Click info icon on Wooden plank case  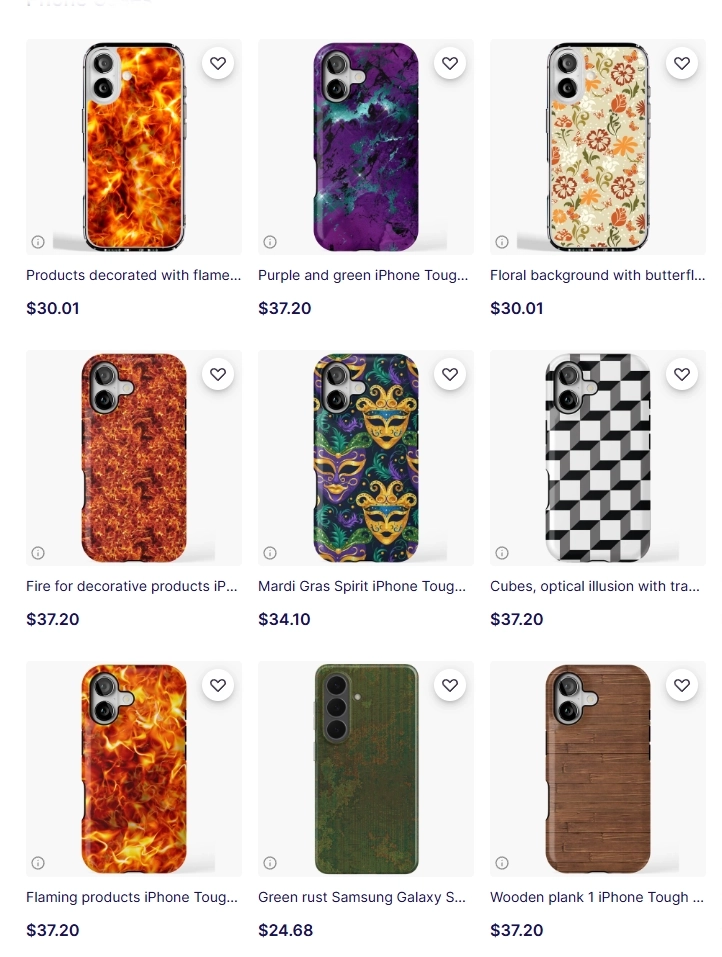[502, 862]
